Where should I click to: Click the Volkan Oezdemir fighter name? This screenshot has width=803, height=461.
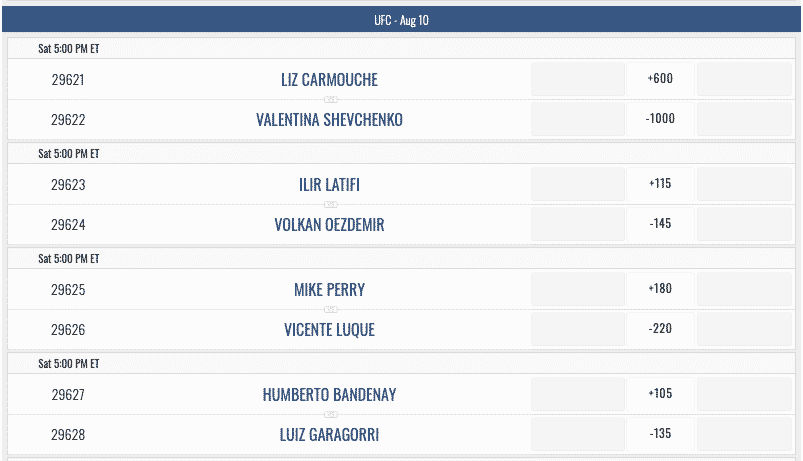pyautogui.click(x=329, y=225)
